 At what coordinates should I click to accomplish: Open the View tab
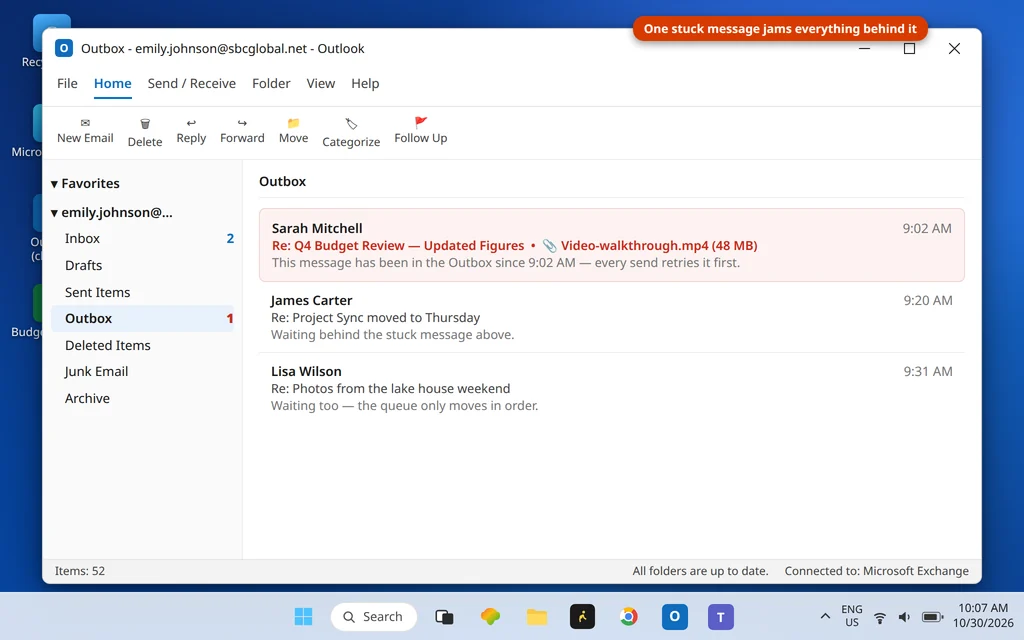(x=321, y=84)
